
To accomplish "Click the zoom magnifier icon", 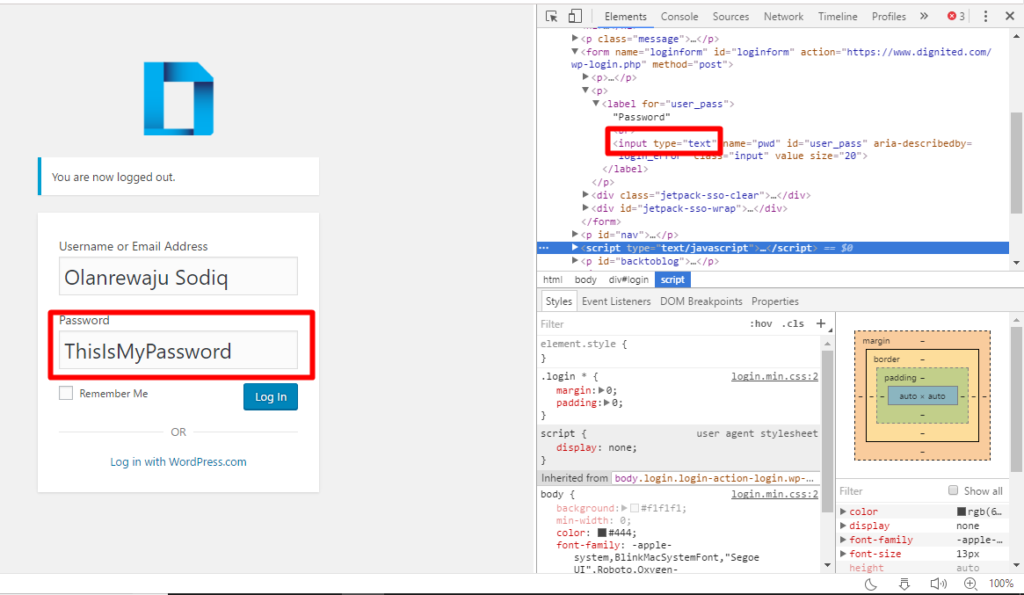I will pos(970,584).
